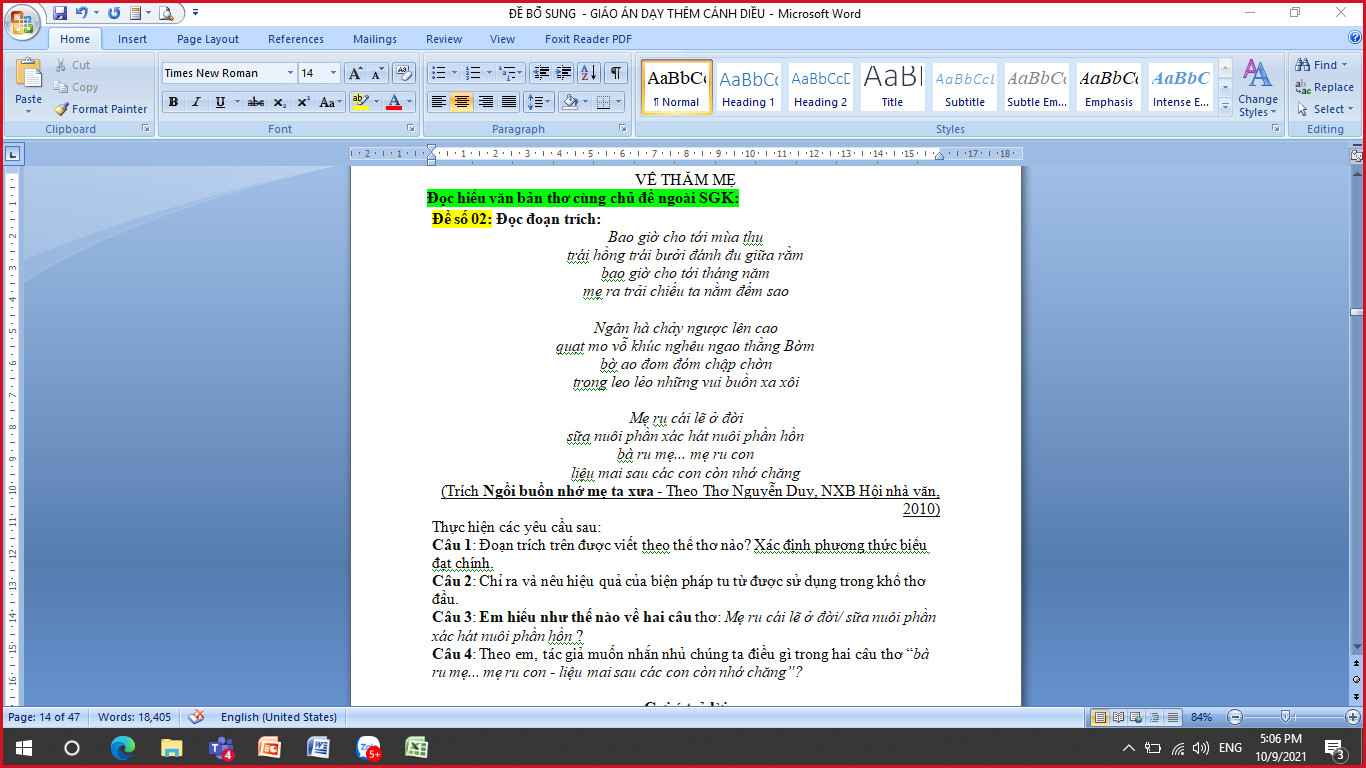Click the 84% zoom level
1366x768 pixels.
[x=1203, y=717]
